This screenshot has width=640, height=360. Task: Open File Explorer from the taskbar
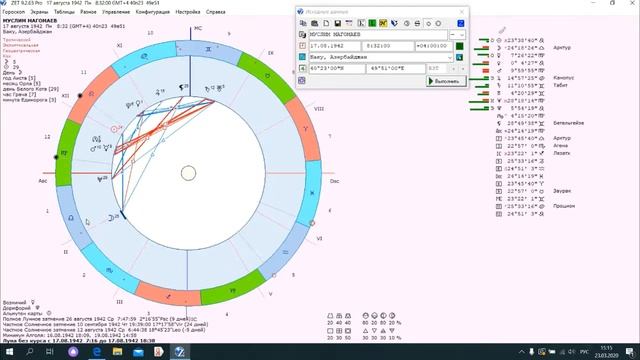pos(118,351)
